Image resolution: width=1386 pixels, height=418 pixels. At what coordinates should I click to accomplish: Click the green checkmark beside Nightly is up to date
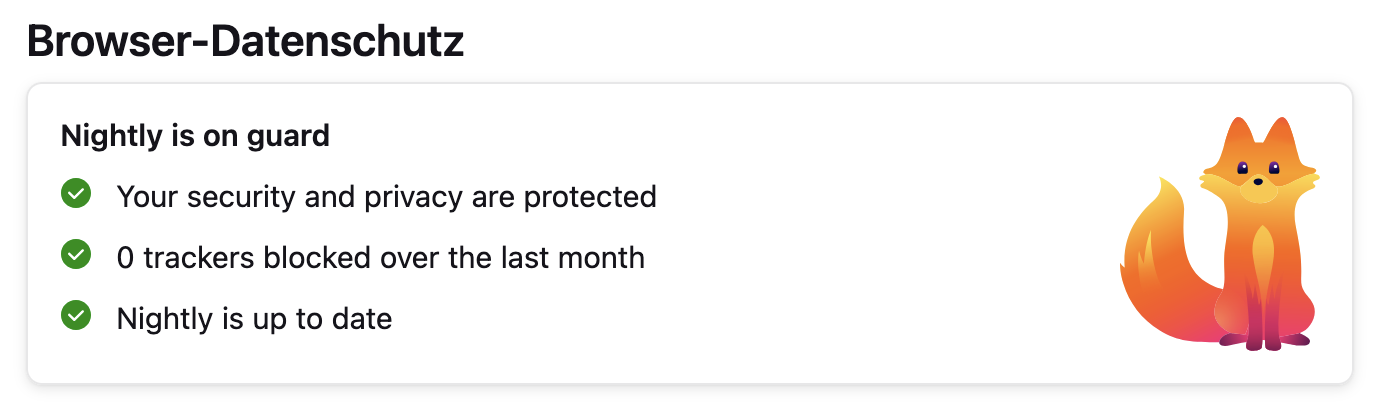(75, 317)
